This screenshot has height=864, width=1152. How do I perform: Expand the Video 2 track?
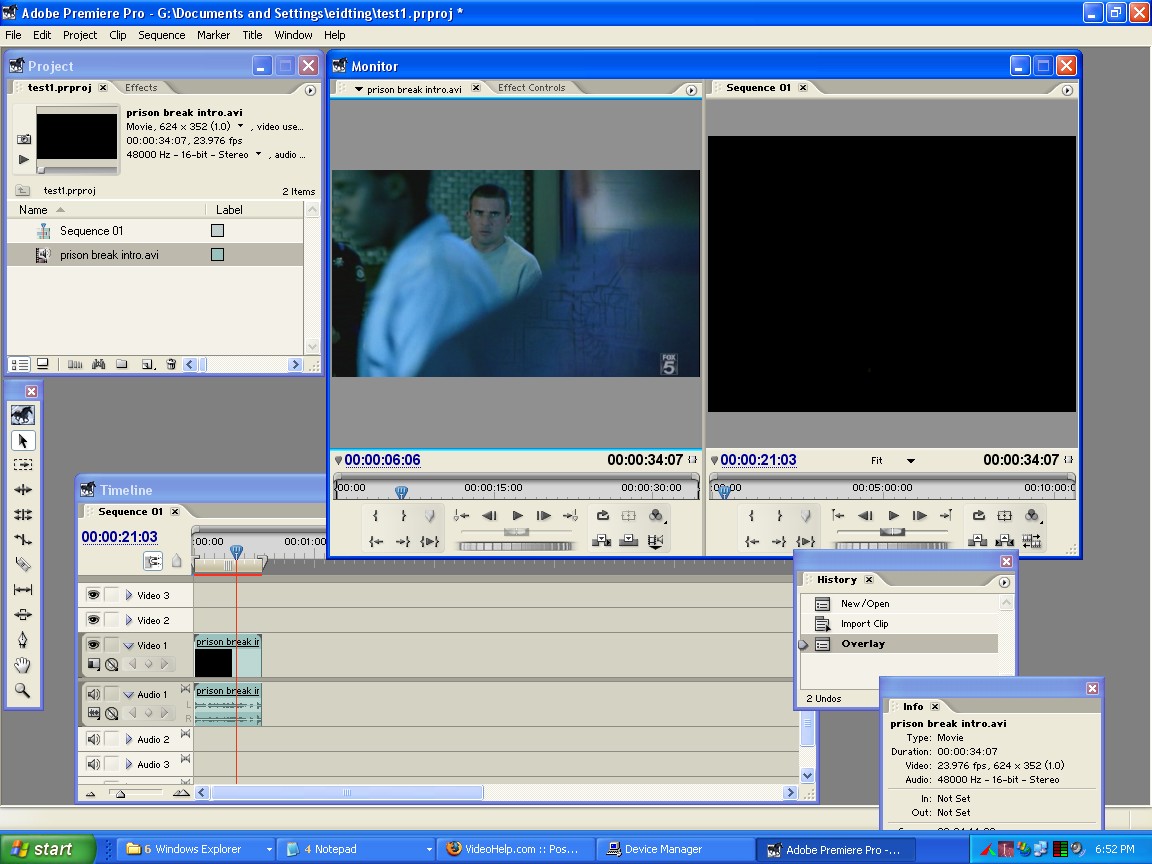click(x=129, y=620)
